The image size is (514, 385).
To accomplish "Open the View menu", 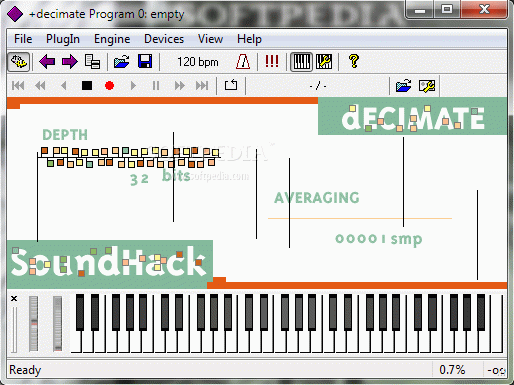I will pyautogui.click(x=210, y=39).
